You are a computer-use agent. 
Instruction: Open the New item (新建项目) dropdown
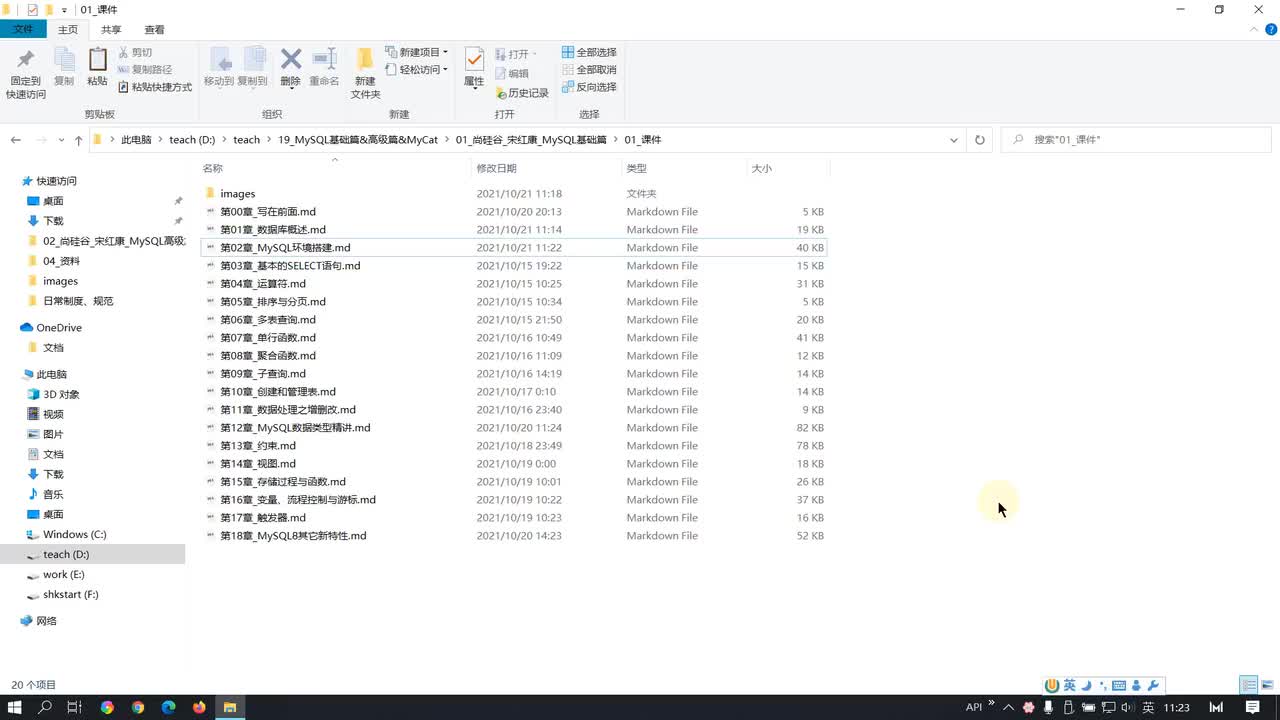click(x=417, y=52)
